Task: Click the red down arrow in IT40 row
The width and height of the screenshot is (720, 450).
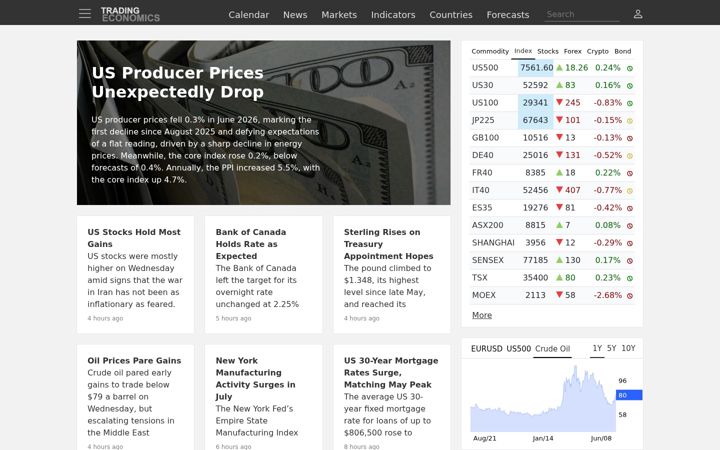Action: click(x=559, y=190)
